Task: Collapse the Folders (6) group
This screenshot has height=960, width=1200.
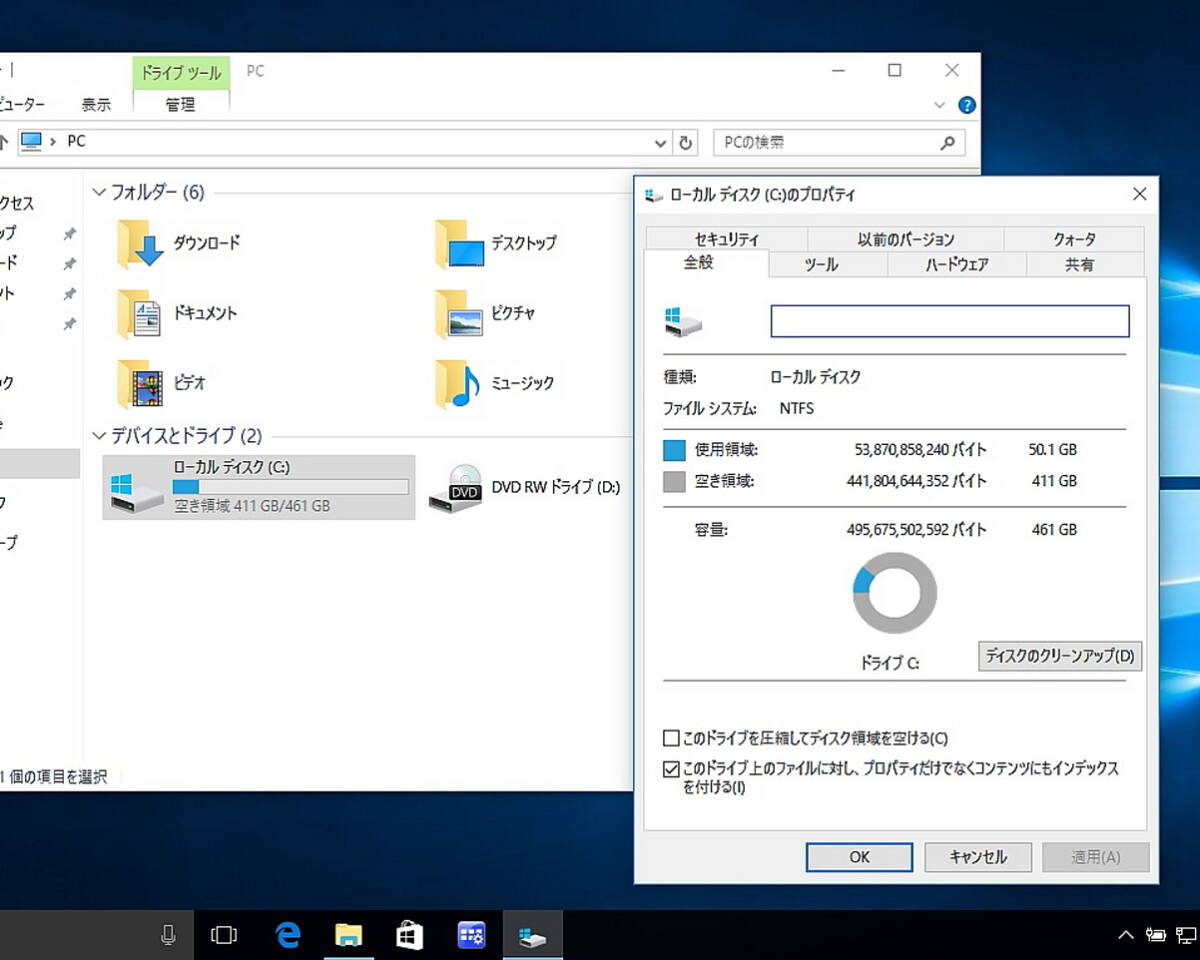Action: [99, 192]
